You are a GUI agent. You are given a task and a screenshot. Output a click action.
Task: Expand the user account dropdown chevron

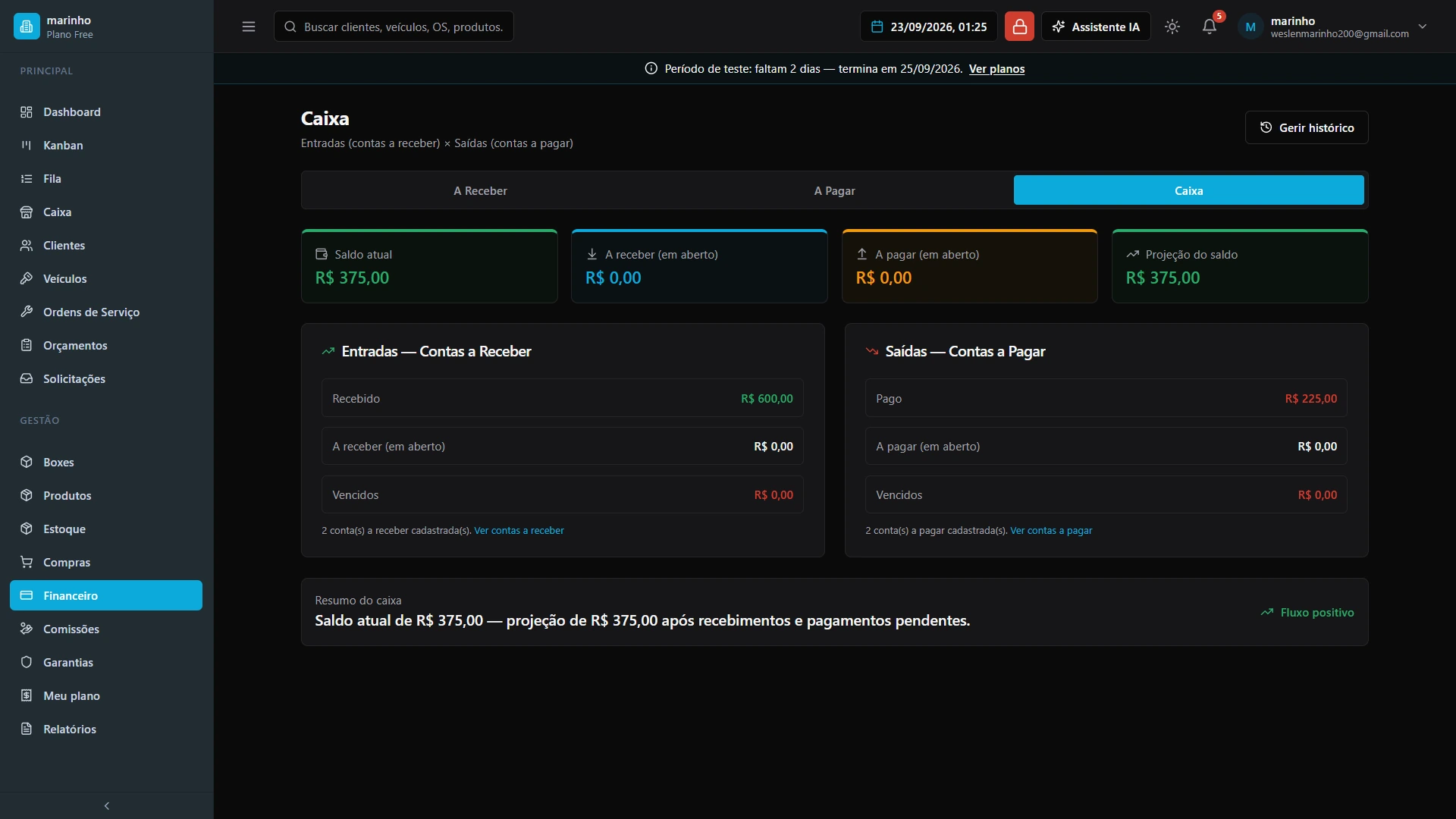click(x=1423, y=27)
